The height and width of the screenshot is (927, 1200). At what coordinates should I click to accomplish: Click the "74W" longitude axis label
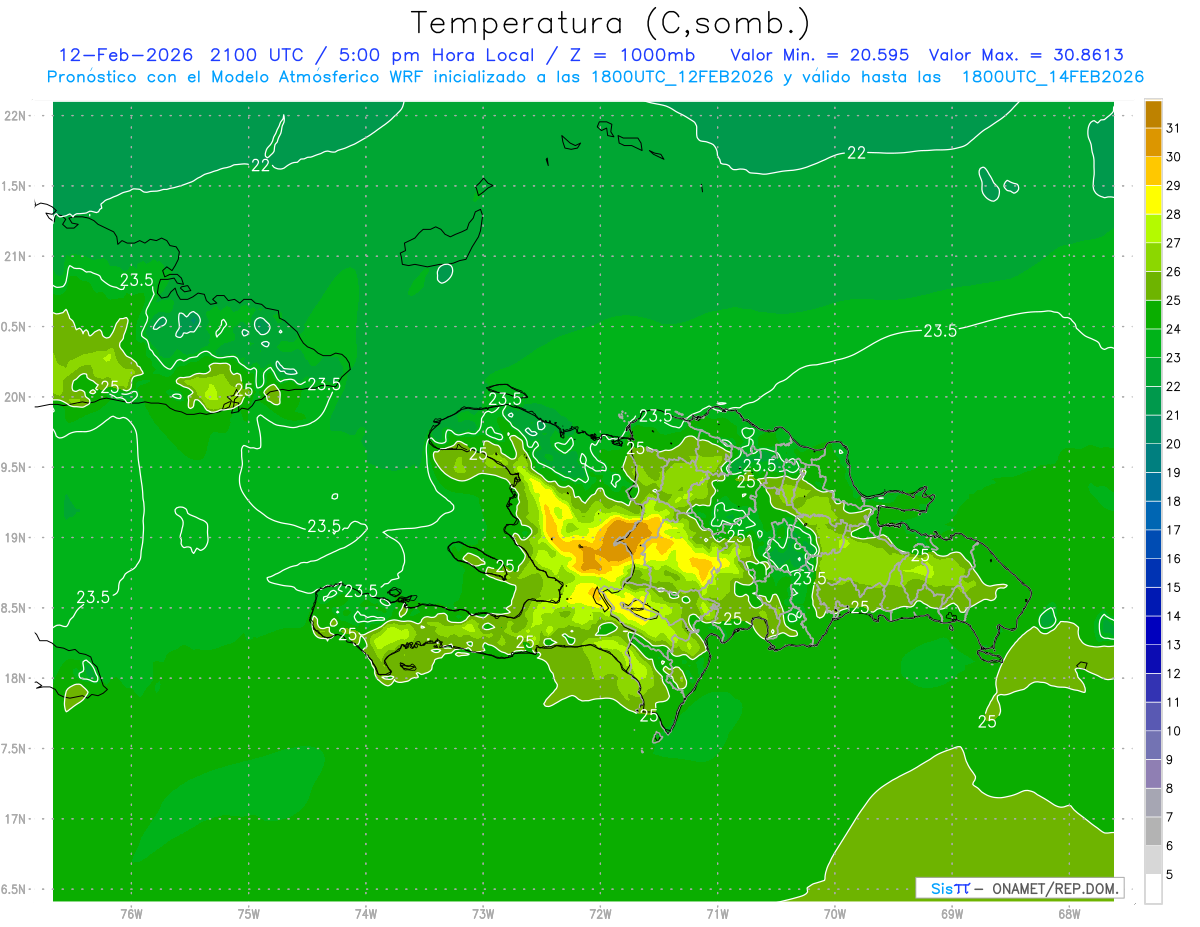[366, 913]
